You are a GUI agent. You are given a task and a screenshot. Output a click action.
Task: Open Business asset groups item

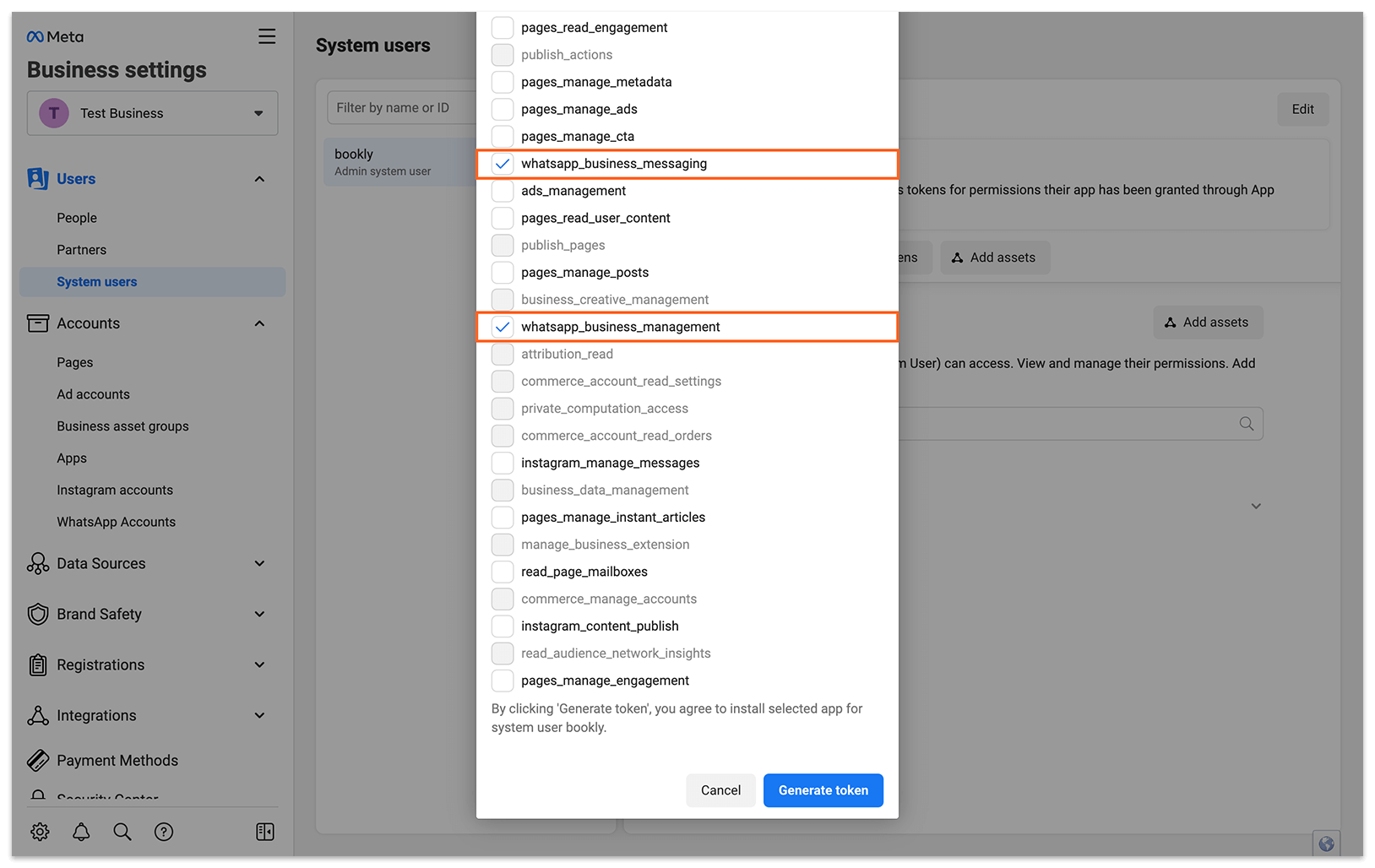pyautogui.click(x=123, y=426)
